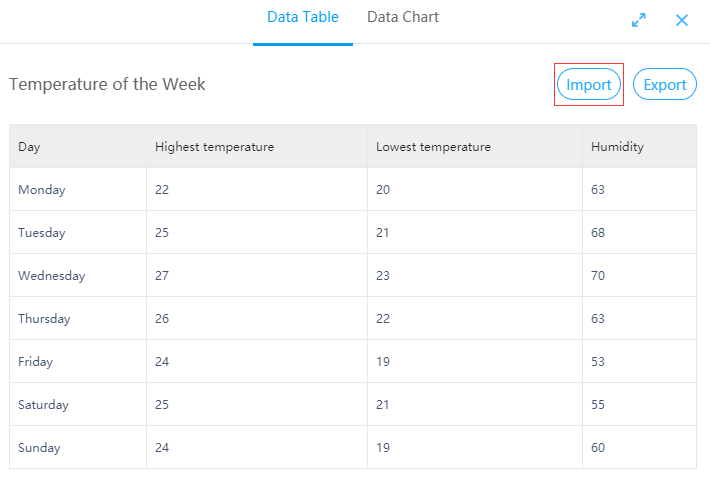Select the Wednesday row label cell
This screenshot has width=710, height=488.
click(78, 275)
